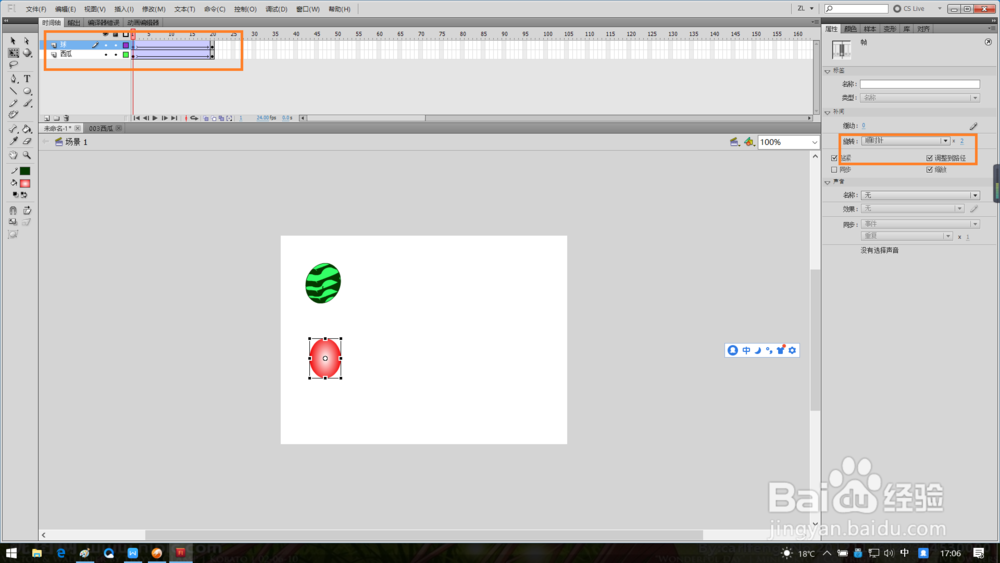The width and height of the screenshot is (1000, 563).
Task: Select the Brush tool
Action: [x=27, y=103]
